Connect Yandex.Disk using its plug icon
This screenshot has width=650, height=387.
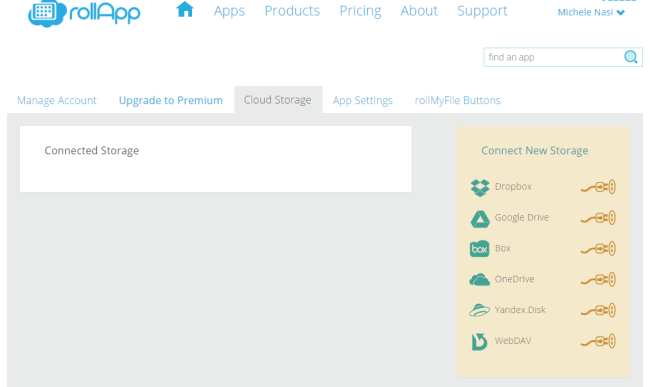[598, 310]
